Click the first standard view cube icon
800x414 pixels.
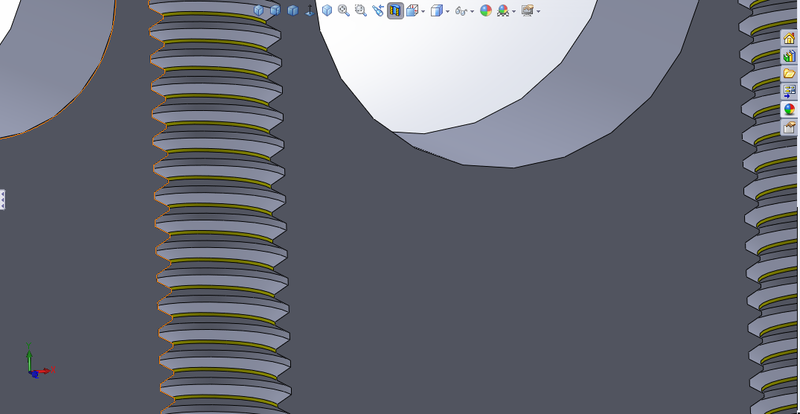click(x=259, y=10)
